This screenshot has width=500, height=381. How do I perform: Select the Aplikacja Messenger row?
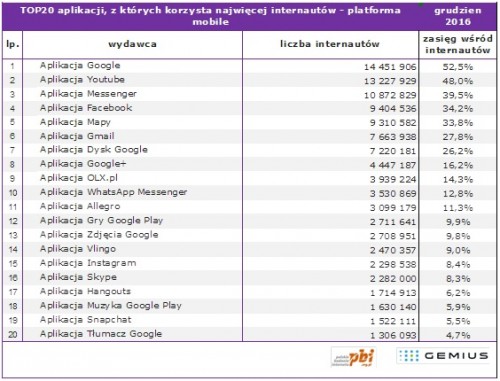(x=249, y=94)
